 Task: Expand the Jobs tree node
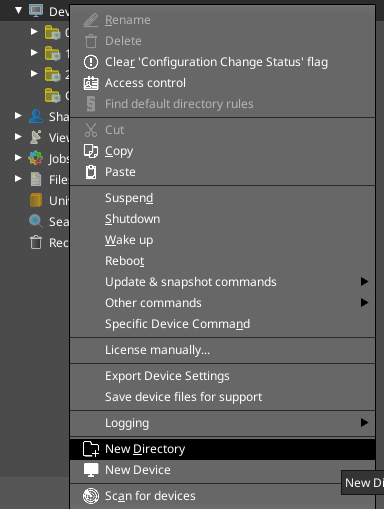pyautogui.click(x=18, y=158)
